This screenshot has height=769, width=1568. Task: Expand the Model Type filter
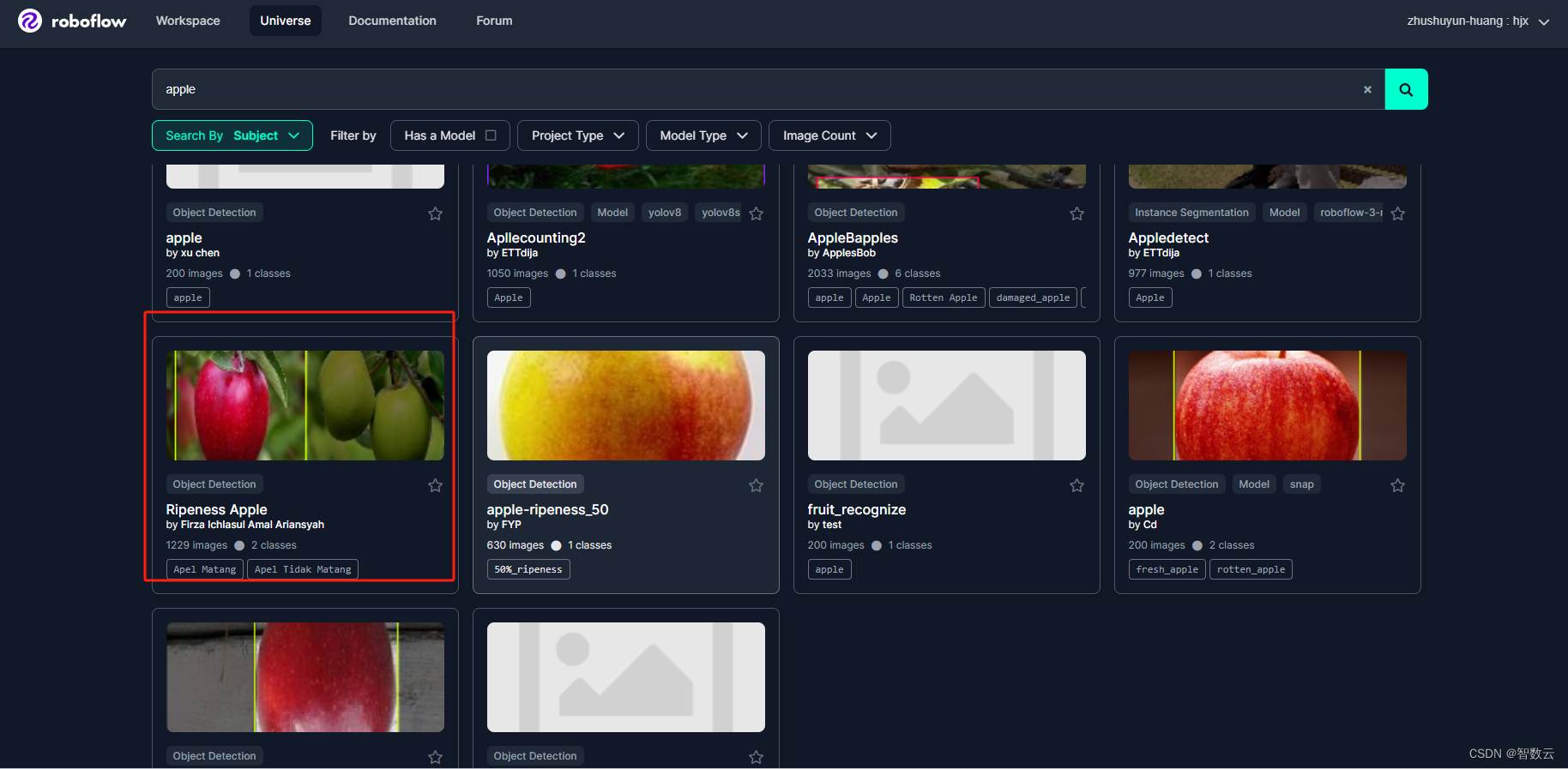coord(703,135)
